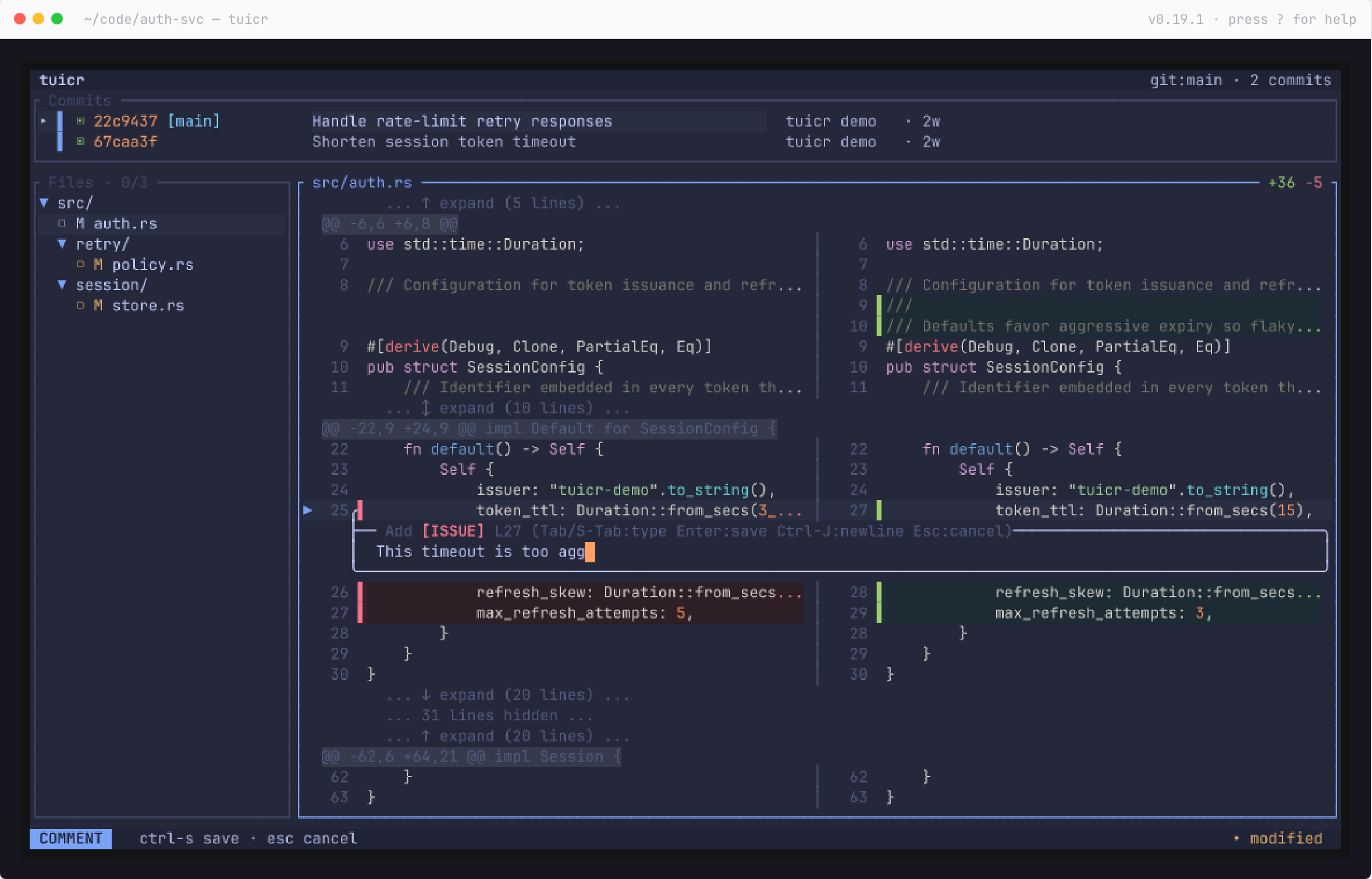The height and width of the screenshot is (879, 1372).
Task: Toggle reviewed checkbox for store.rs
Action: point(80,306)
